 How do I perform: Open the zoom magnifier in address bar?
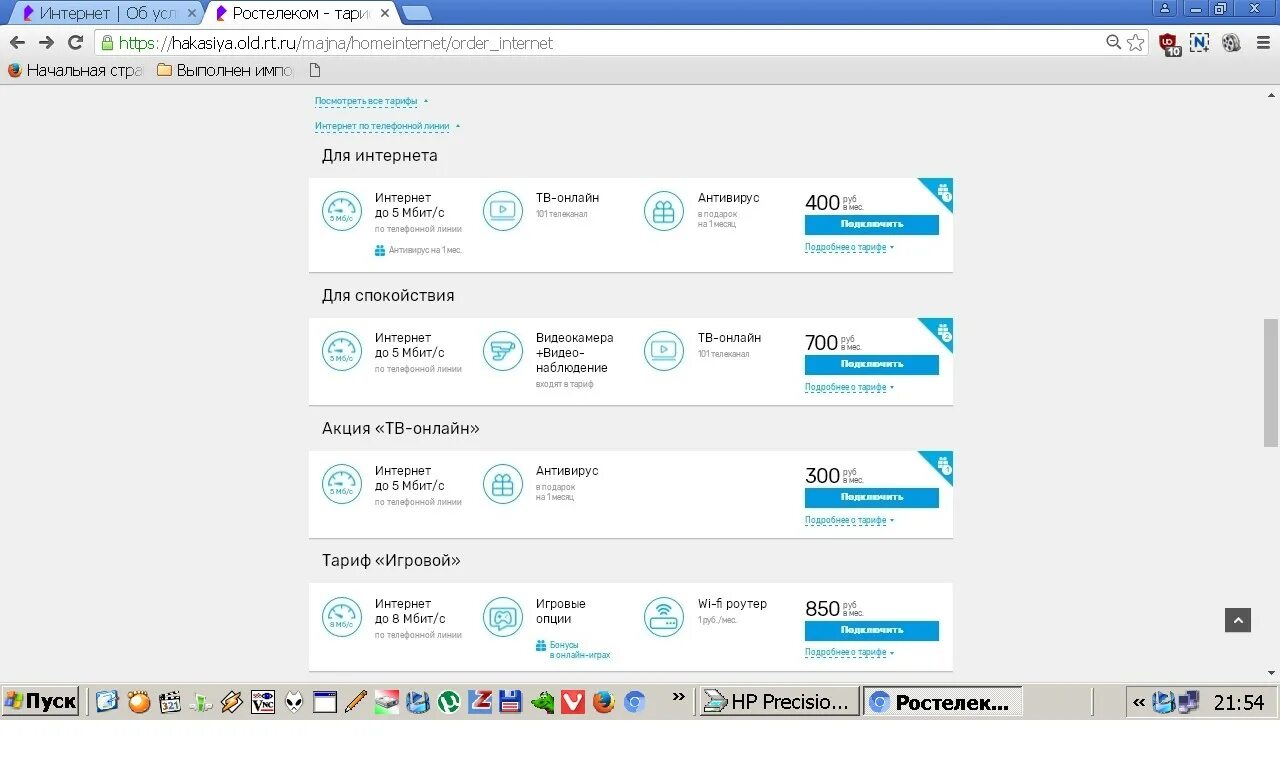pyautogui.click(x=1113, y=43)
